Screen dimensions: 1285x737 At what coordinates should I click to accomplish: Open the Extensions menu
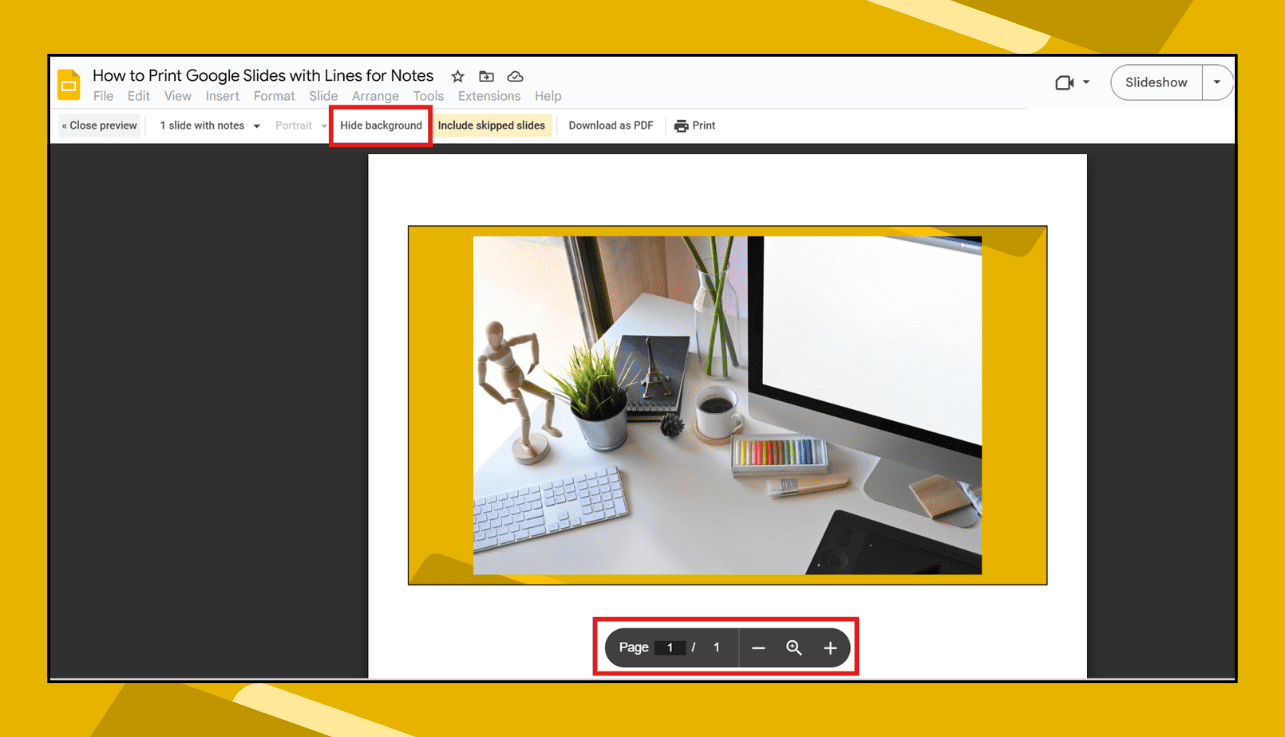[x=489, y=96]
